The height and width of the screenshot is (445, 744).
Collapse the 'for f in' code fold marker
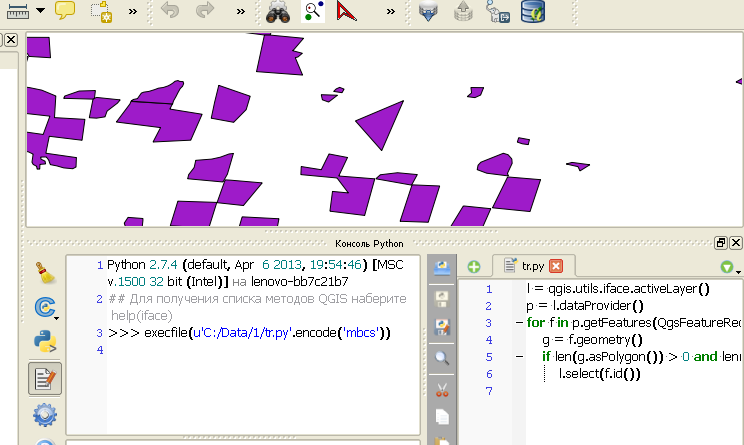(520, 323)
